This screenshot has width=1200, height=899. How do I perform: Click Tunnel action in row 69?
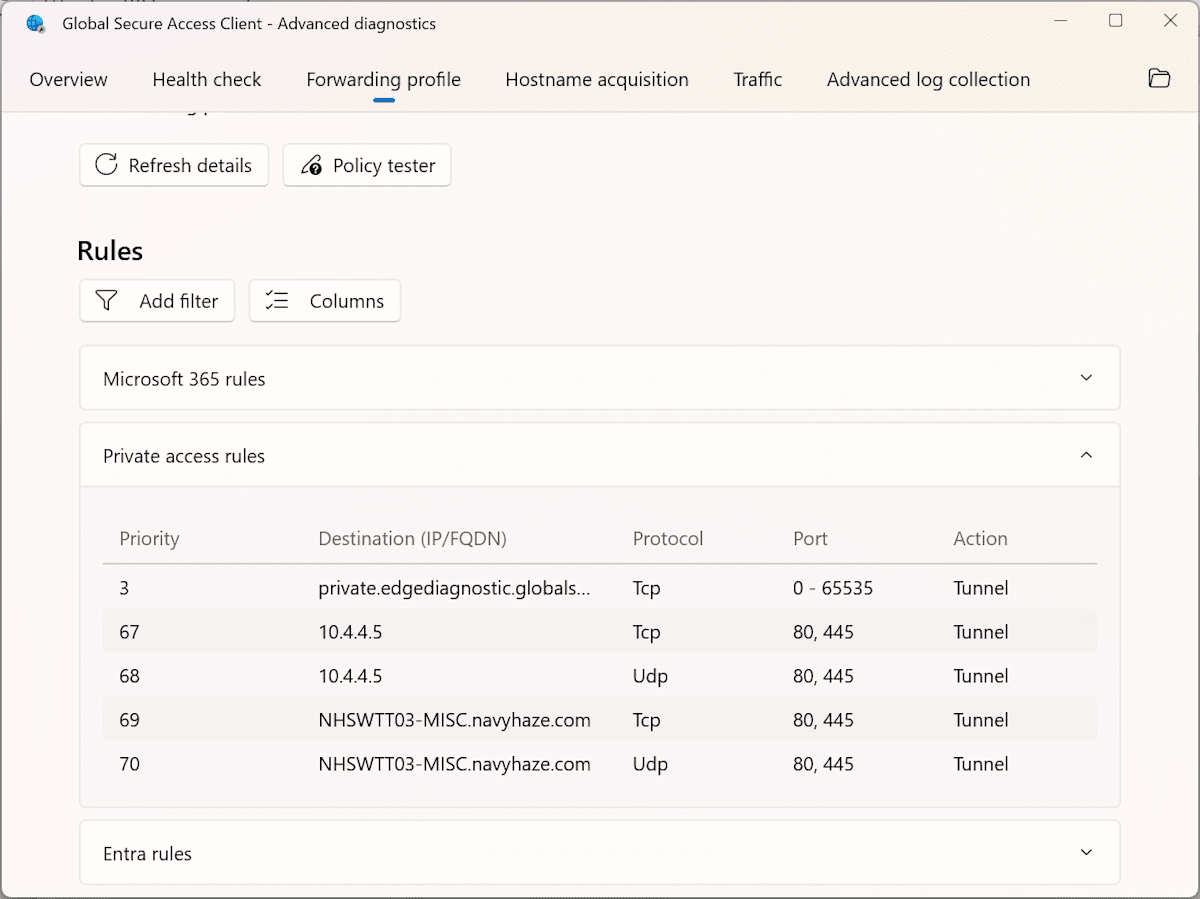click(x=981, y=720)
